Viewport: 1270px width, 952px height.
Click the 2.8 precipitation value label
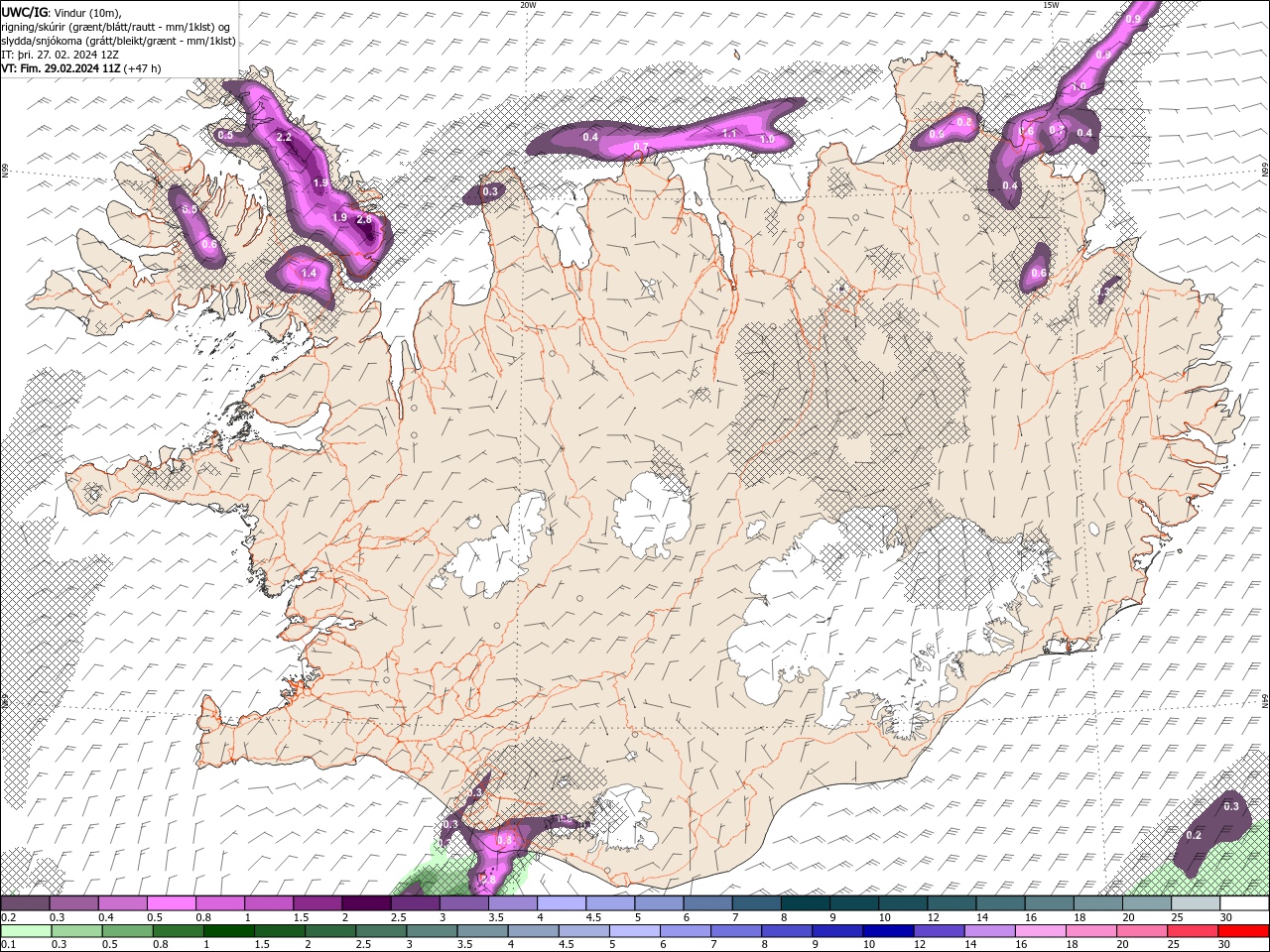point(363,220)
